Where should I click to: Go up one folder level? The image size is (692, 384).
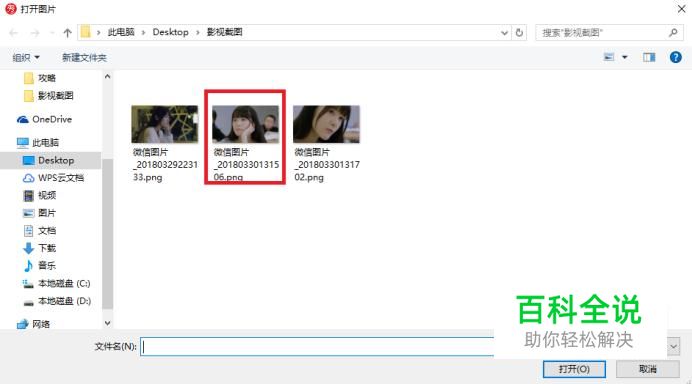[67, 33]
